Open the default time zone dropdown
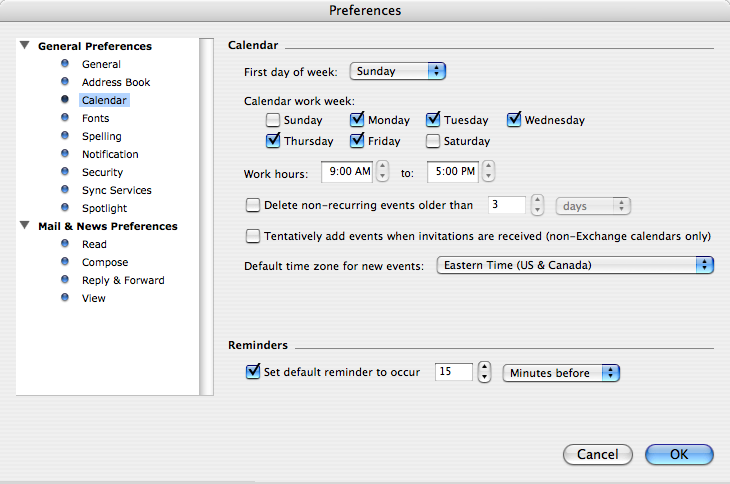 pyautogui.click(x=575, y=265)
